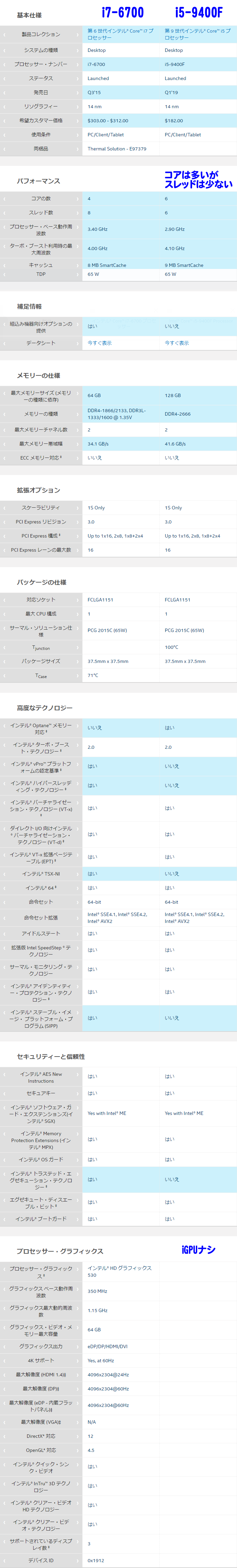This screenshot has width=237, height=1568.
Task: Click the right arrow on the 発売日 row
Action: 77,92
